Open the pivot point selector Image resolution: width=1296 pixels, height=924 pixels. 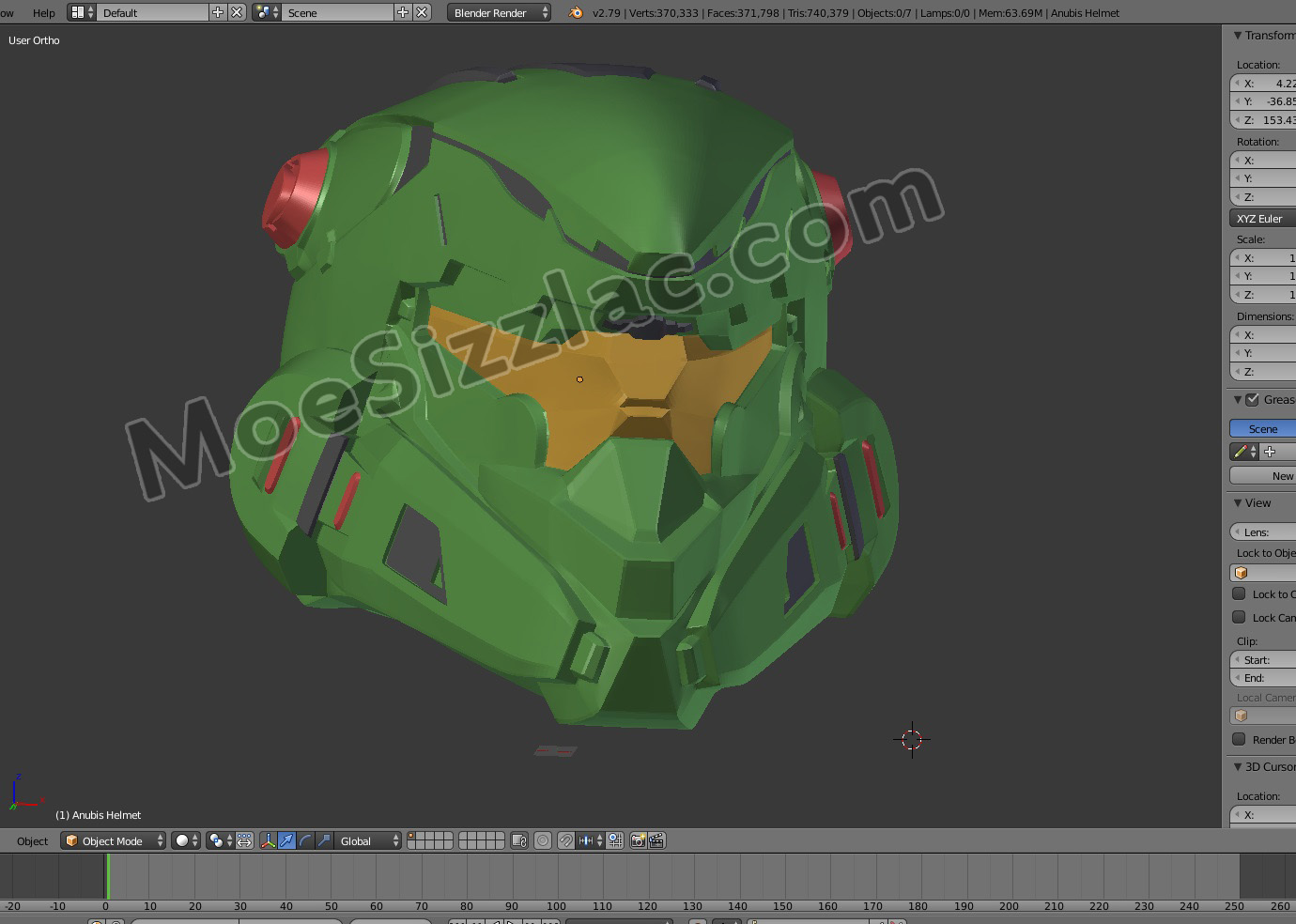click(220, 840)
